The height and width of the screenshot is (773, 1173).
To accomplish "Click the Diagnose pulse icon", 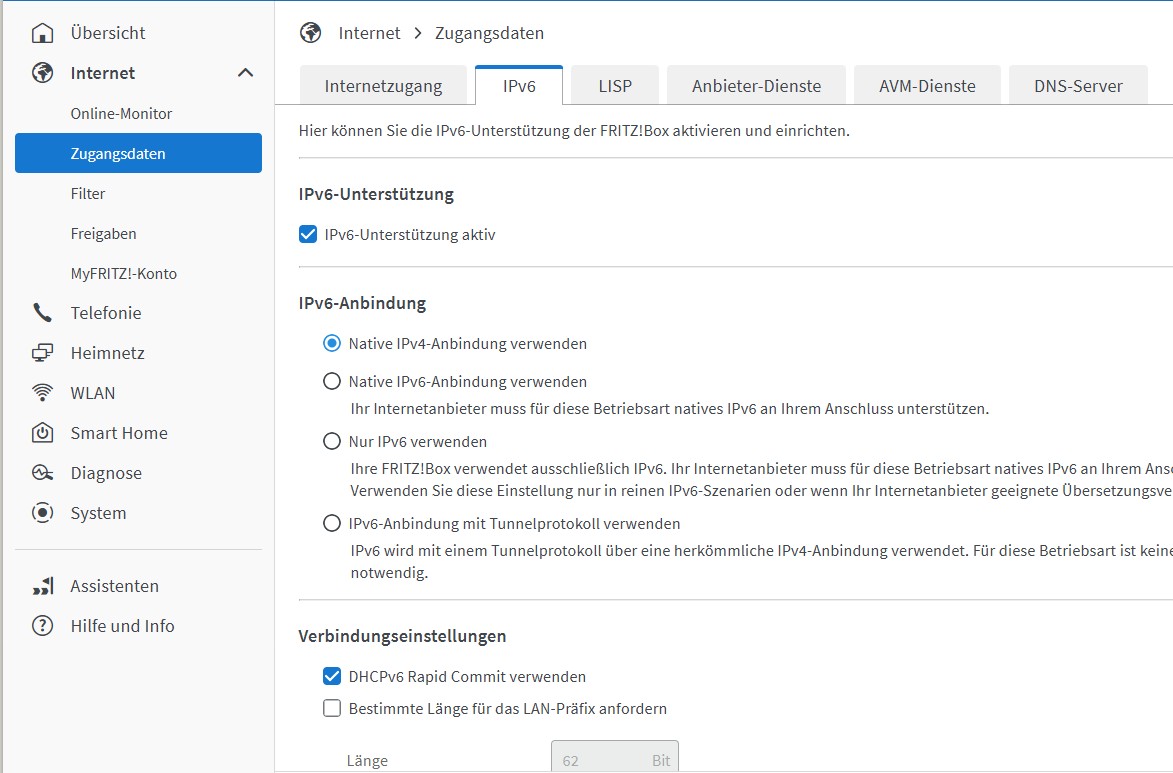I will [43, 473].
